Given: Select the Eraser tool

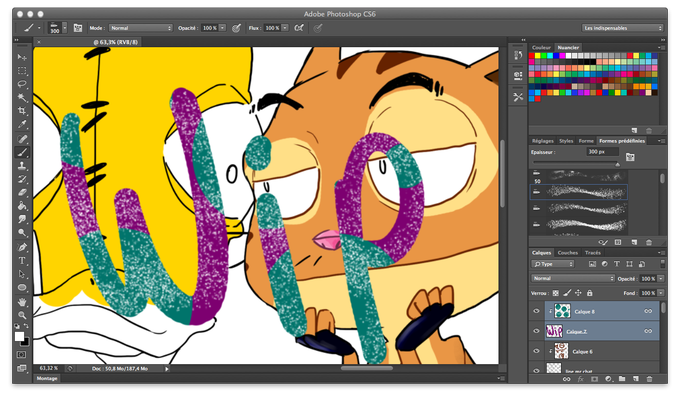Looking at the screenshot, I should coord(22,193).
